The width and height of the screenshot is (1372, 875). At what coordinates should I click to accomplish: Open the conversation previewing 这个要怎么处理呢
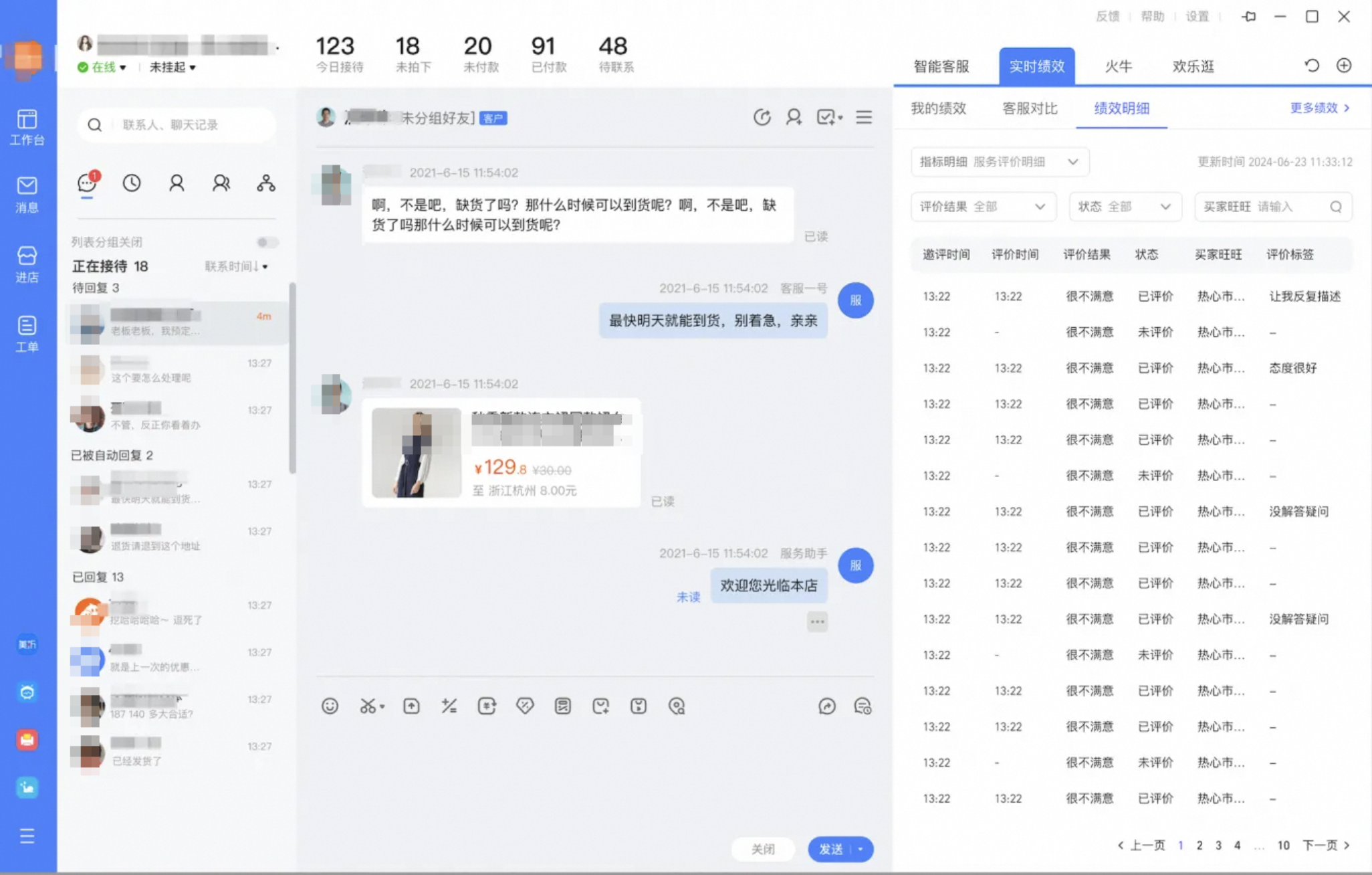[x=177, y=370]
